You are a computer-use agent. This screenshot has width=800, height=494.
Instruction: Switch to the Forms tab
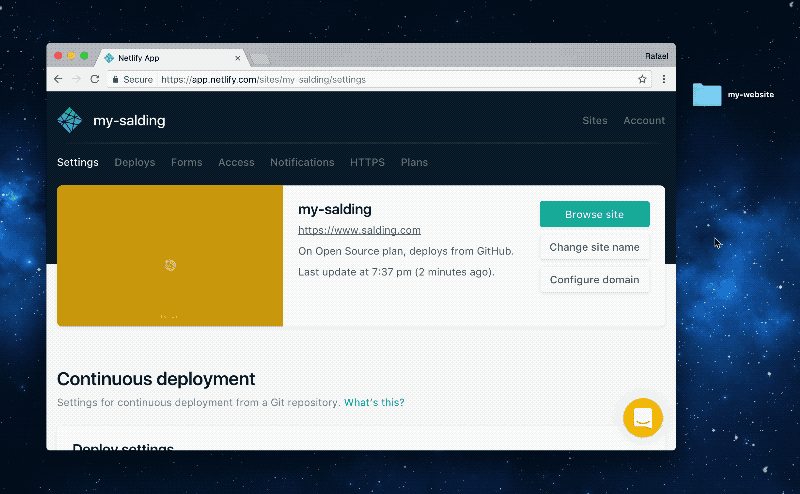(x=186, y=162)
